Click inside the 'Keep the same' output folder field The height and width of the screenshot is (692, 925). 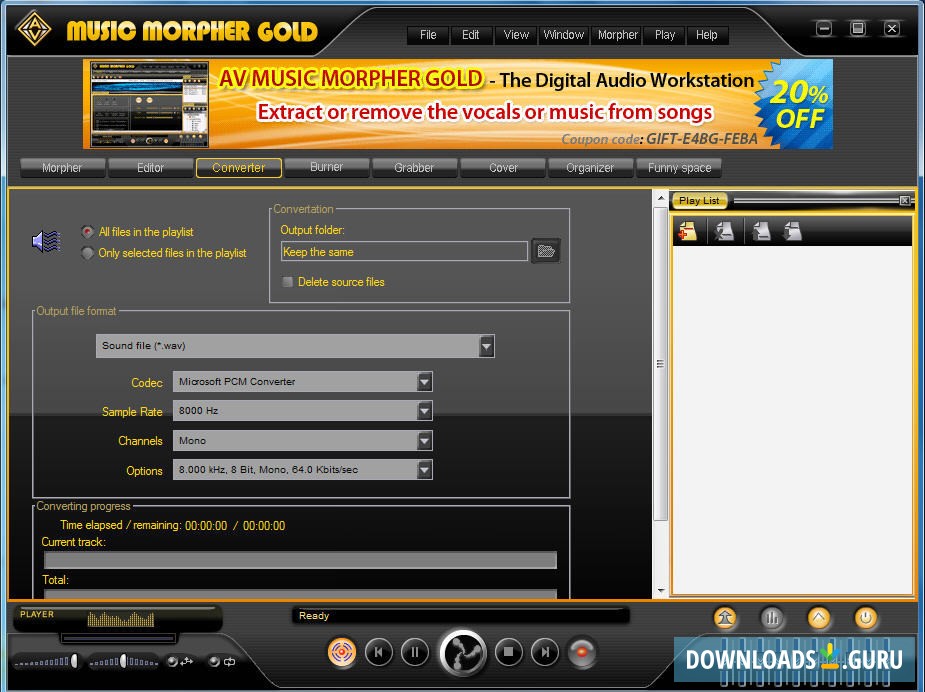click(400, 251)
